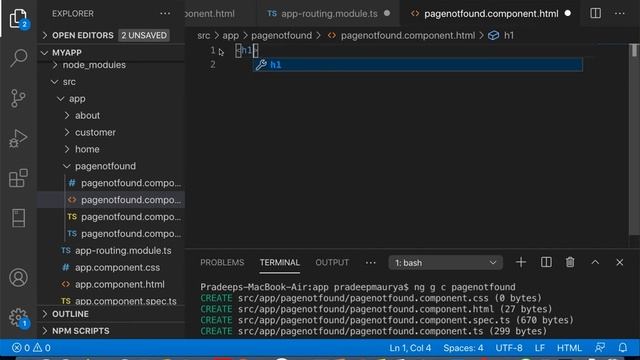Select the h1 suggestion in autocomplete
Screen dimensions: 640x360
[x=418, y=65]
